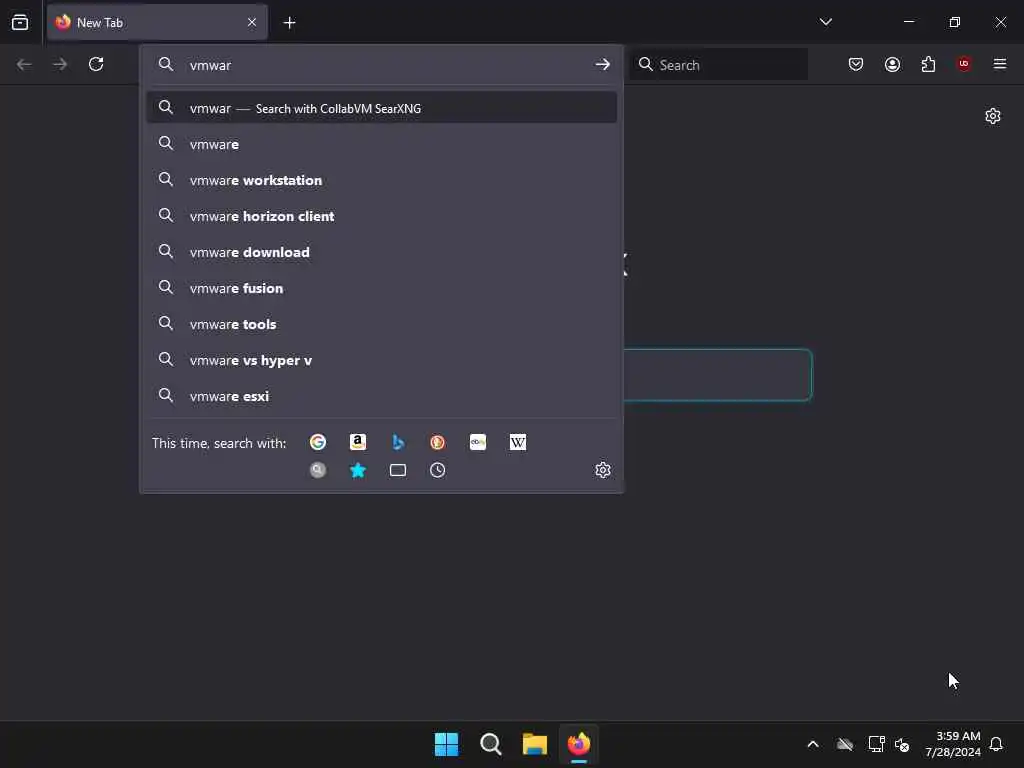Viewport: 1024px width, 768px height.
Task: Open the Windows Start menu
Action: [x=447, y=744]
